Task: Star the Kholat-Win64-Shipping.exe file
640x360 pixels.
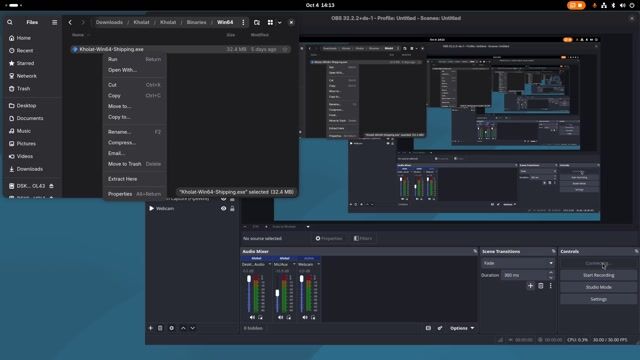Action: click(285, 49)
